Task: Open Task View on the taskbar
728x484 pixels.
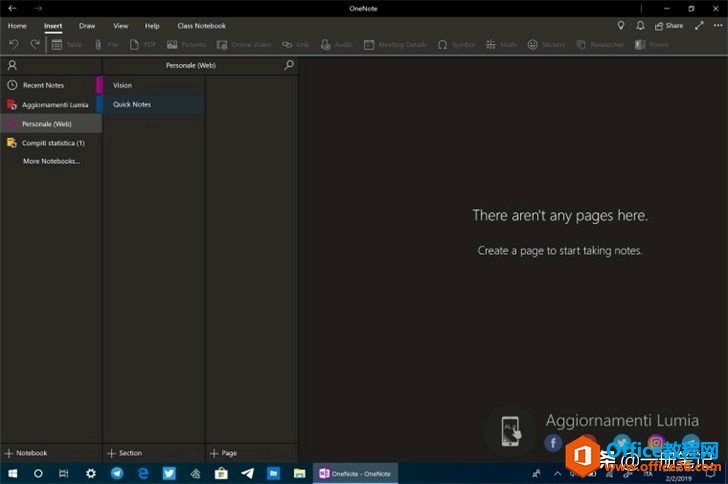Action: [x=64, y=473]
